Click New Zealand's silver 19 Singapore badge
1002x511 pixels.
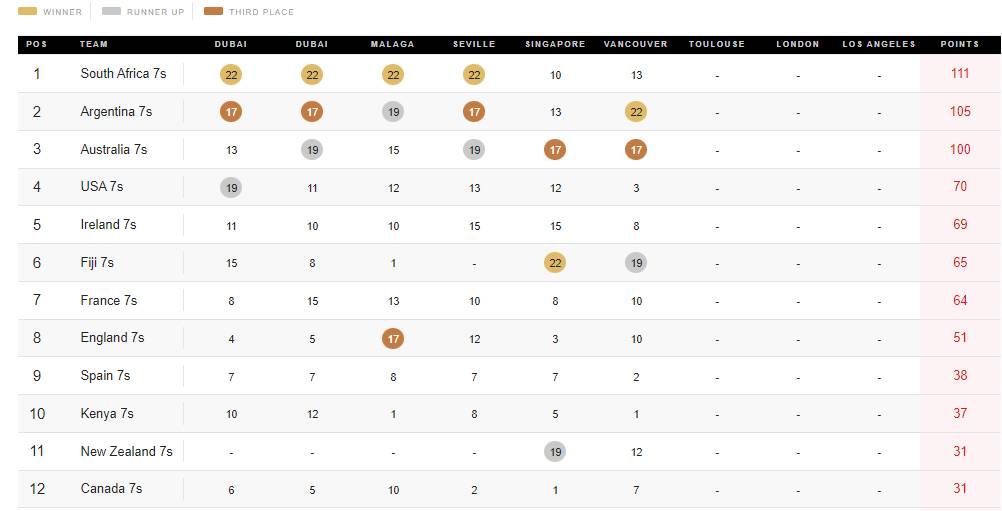[555, 452]
